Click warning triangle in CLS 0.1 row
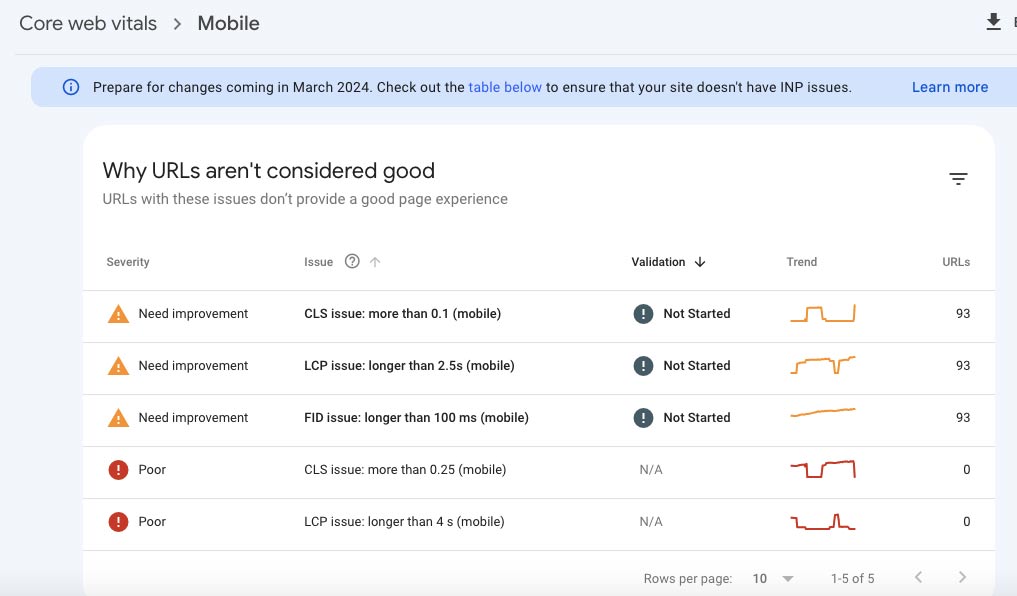Image resolution: width=1017 pixels, height=596 pixels. point(118,314)
